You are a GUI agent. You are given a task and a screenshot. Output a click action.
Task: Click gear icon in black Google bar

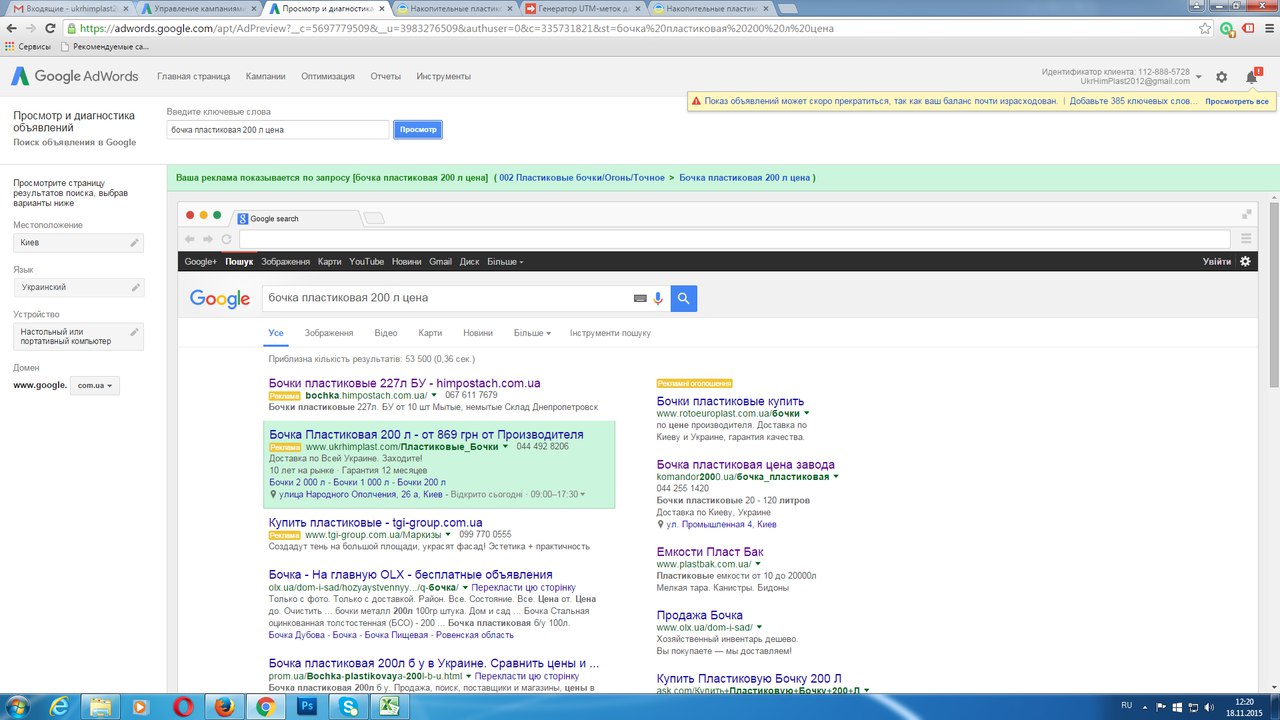1245,261
